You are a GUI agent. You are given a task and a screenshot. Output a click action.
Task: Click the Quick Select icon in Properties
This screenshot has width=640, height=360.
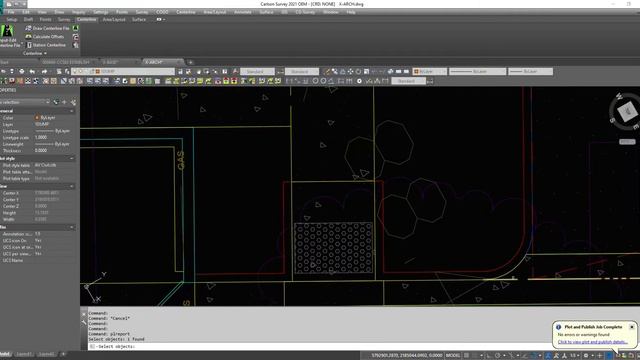click(x=73, y=102)
